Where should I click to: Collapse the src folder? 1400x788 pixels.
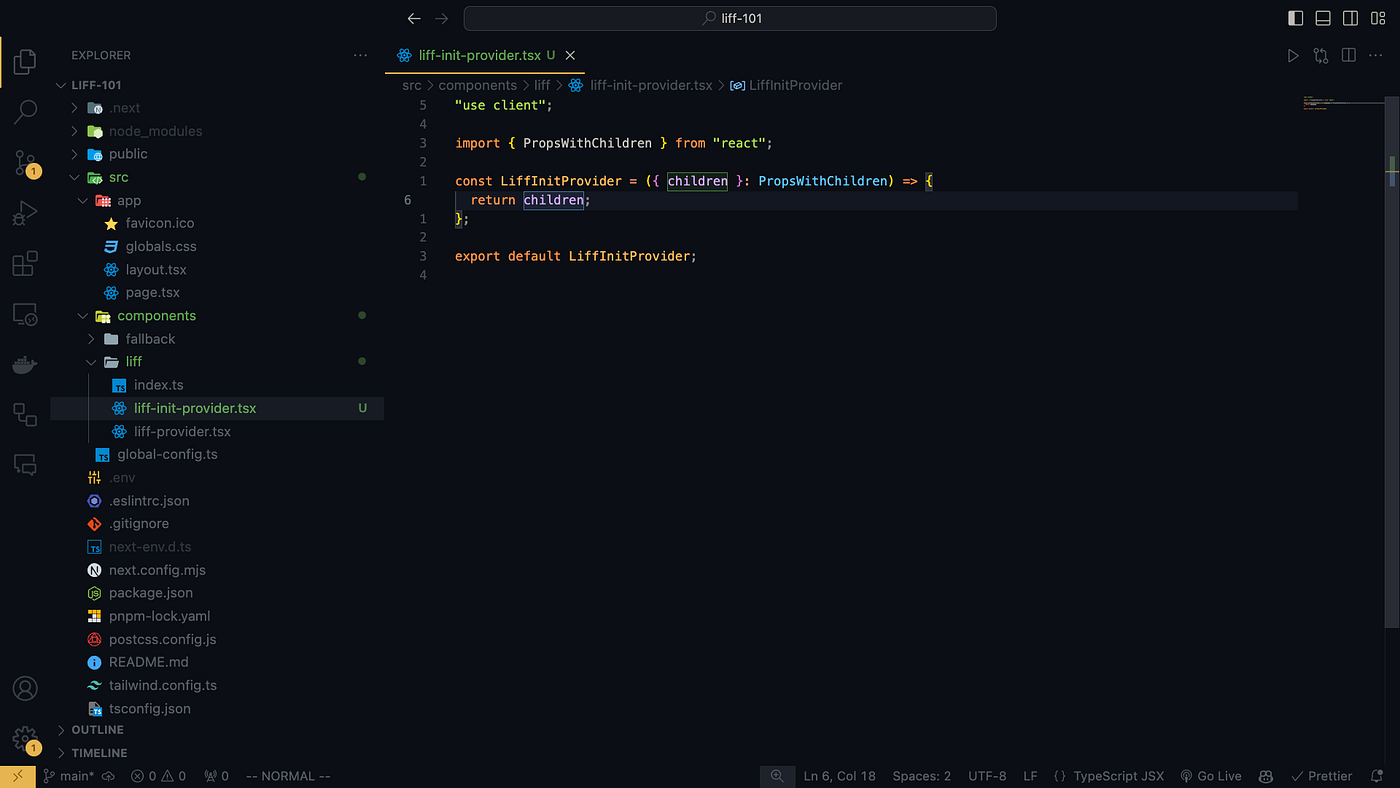217,177
